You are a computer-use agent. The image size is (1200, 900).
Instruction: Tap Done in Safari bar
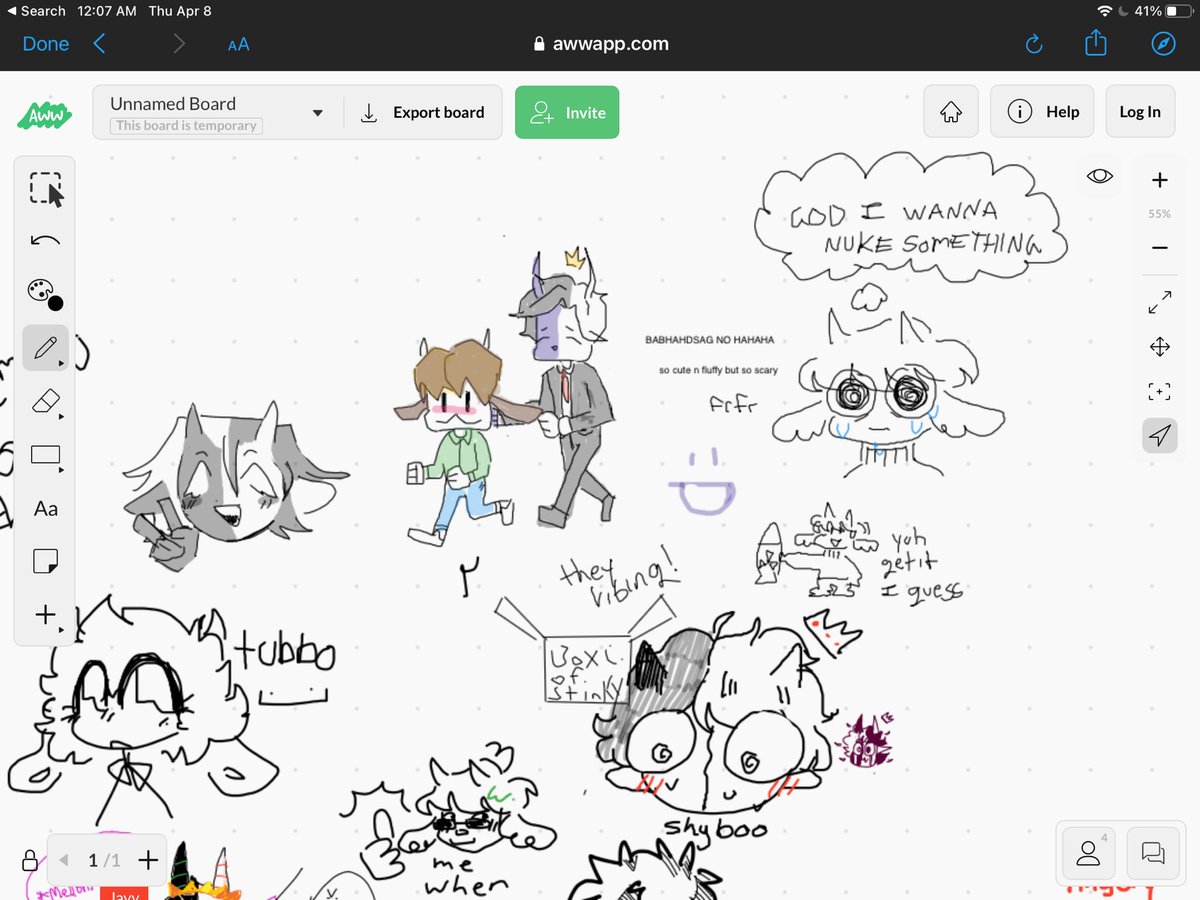coord(46,44)
